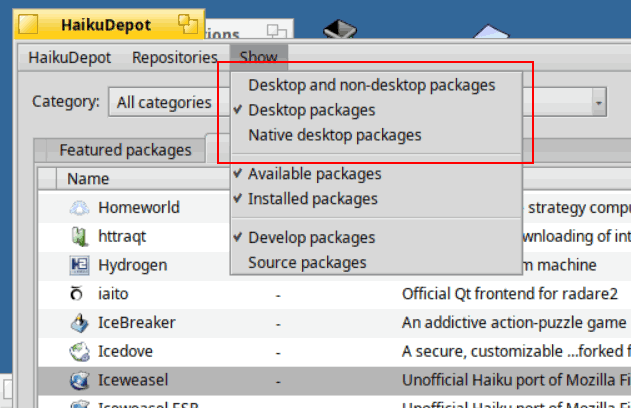Open the Repositories menu
This screenshot has width=631, height=408.
[174, 58]
